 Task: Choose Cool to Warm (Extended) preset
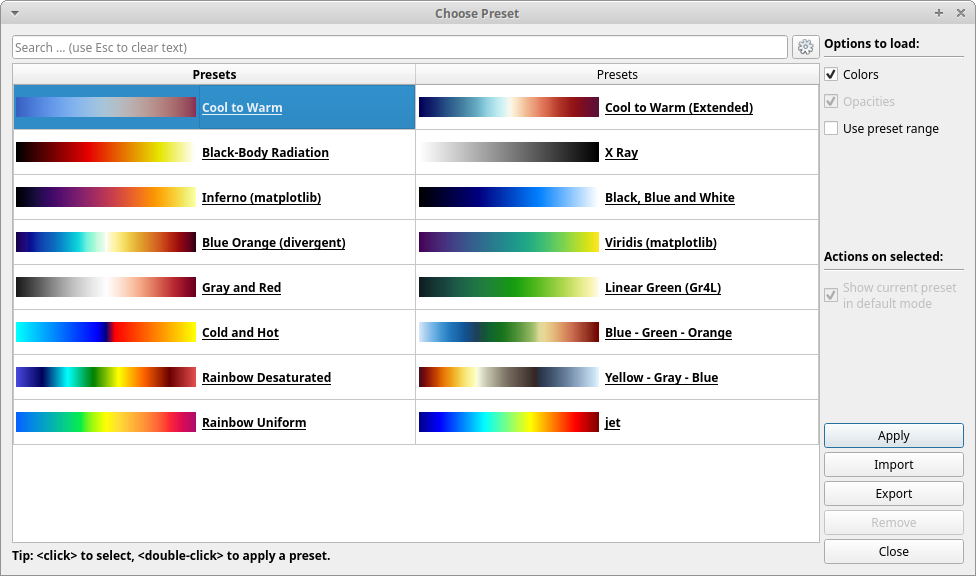pyautogui.click(x=678, y=108)
